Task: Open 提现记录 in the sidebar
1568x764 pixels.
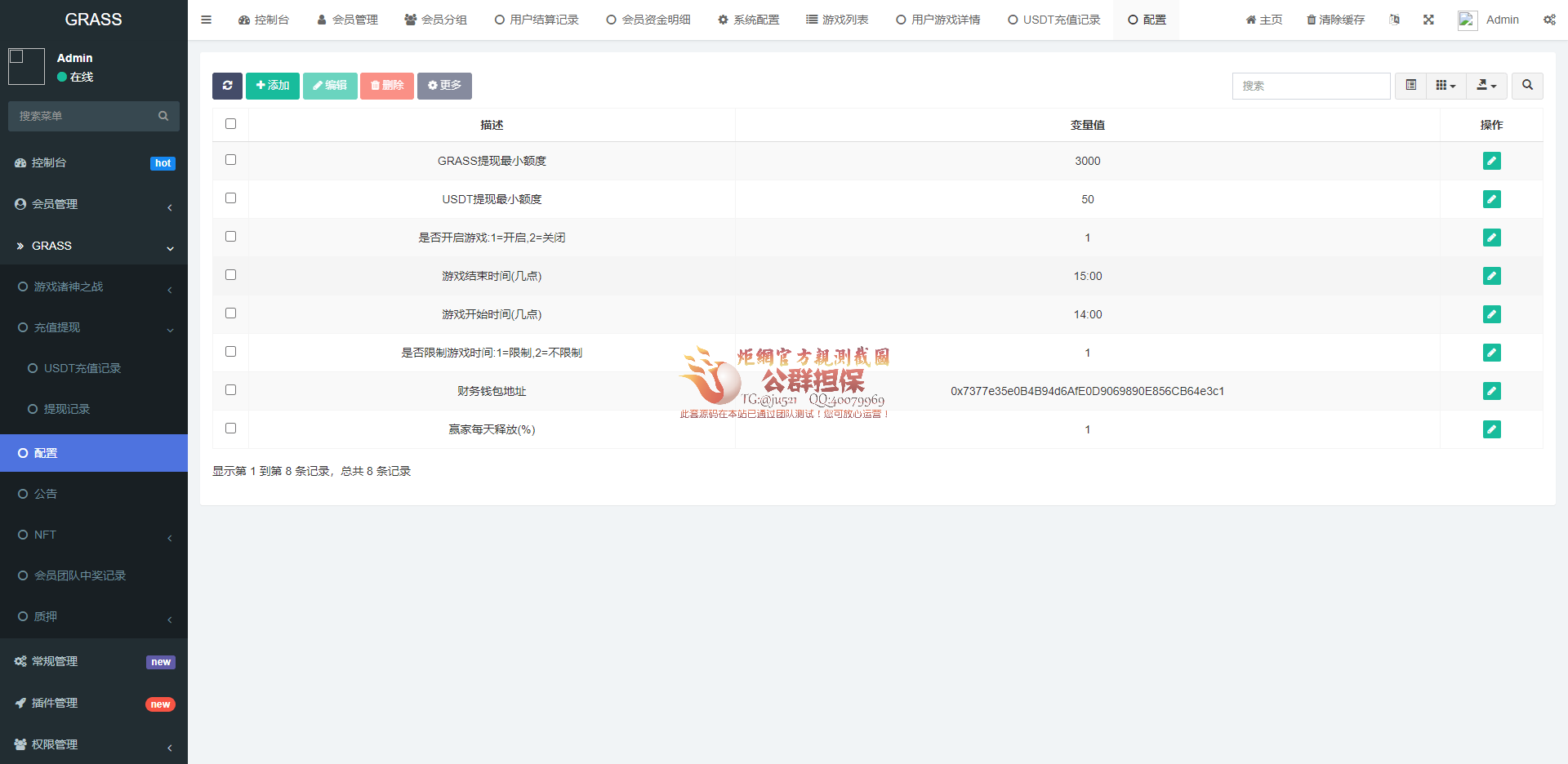Action: [x=66, y=409]
